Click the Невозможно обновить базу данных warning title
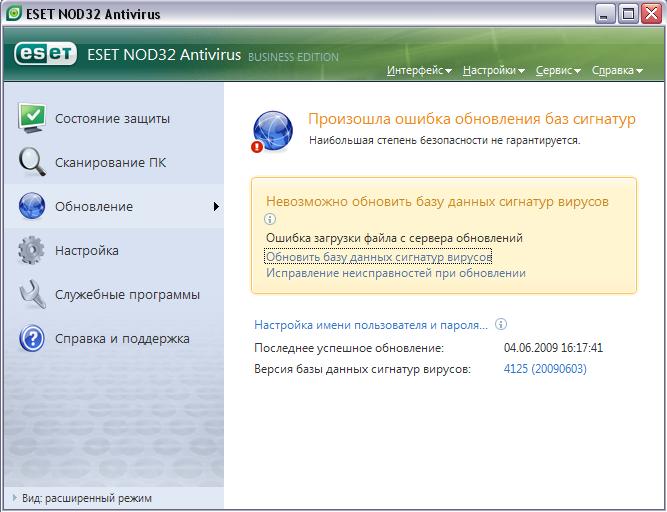Viewport: 667px width, 512px height. 437,201
